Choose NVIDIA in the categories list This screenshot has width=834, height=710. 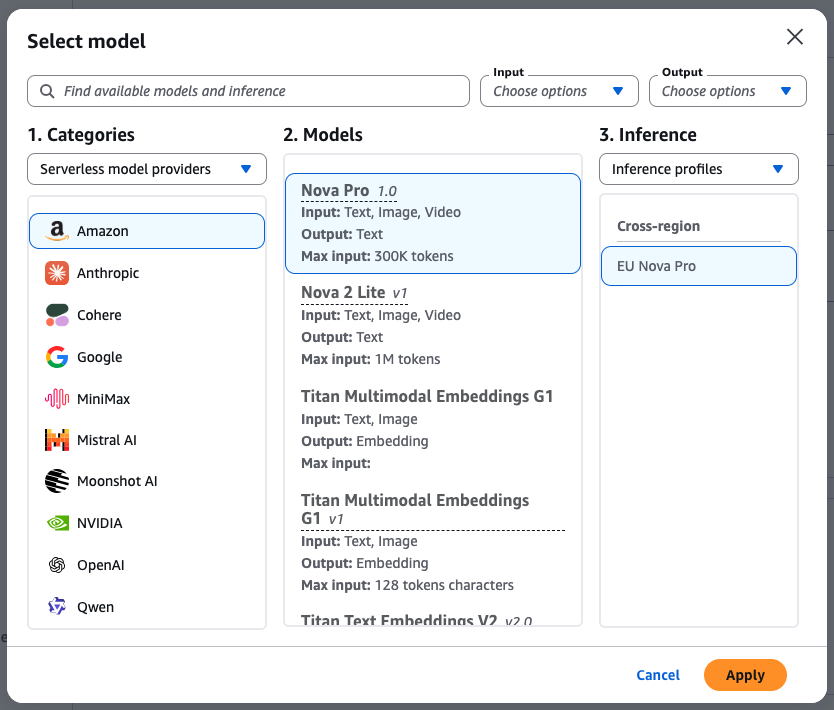point(147,523)
